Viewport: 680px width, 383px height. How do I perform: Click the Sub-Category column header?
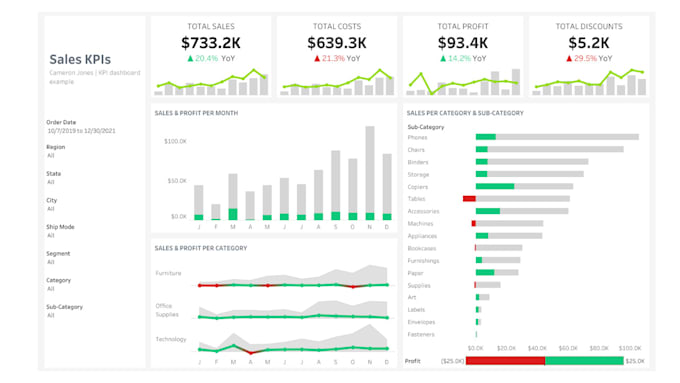coord(426,127)
